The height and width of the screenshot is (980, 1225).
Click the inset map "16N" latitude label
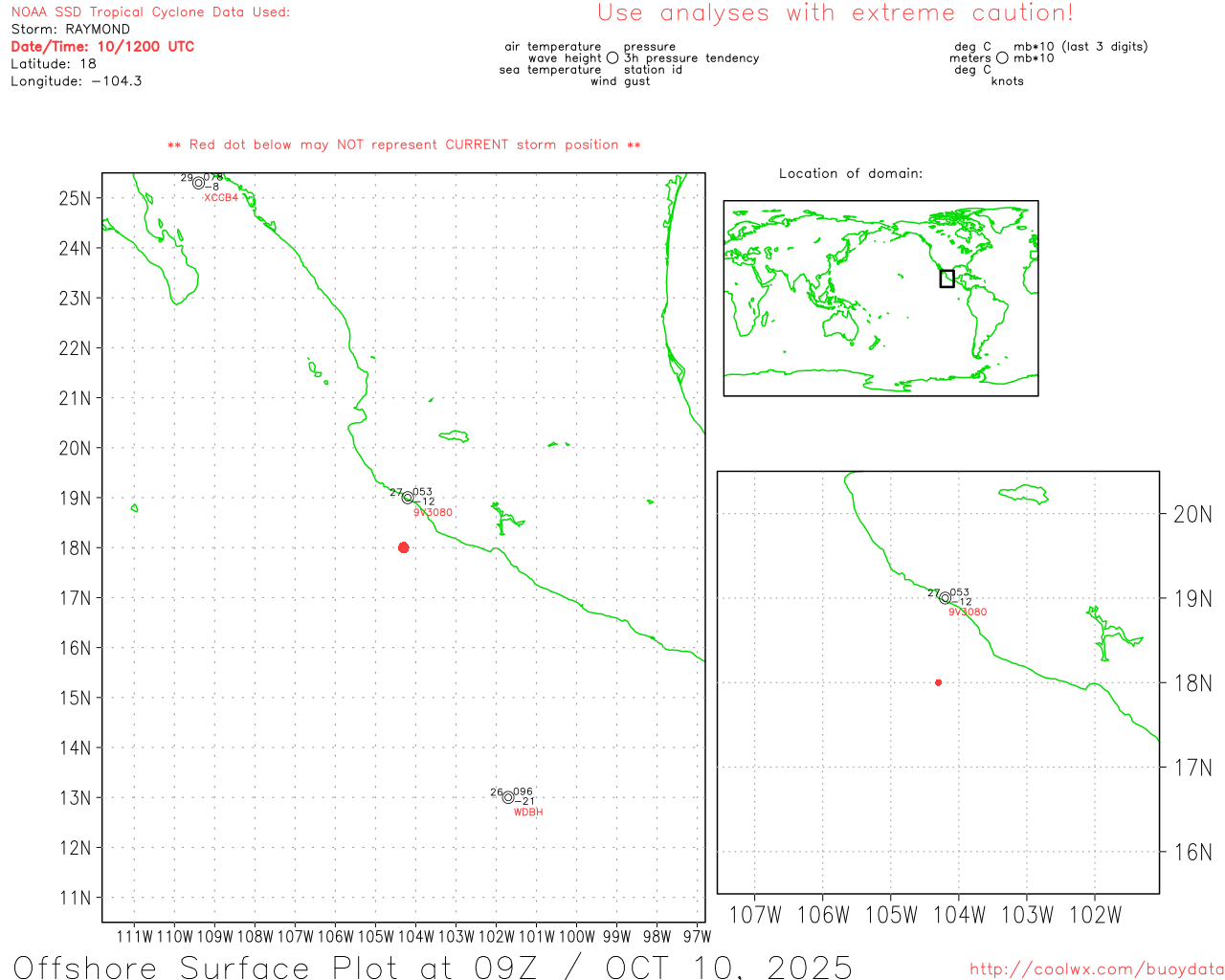[x=1192, y=852]
